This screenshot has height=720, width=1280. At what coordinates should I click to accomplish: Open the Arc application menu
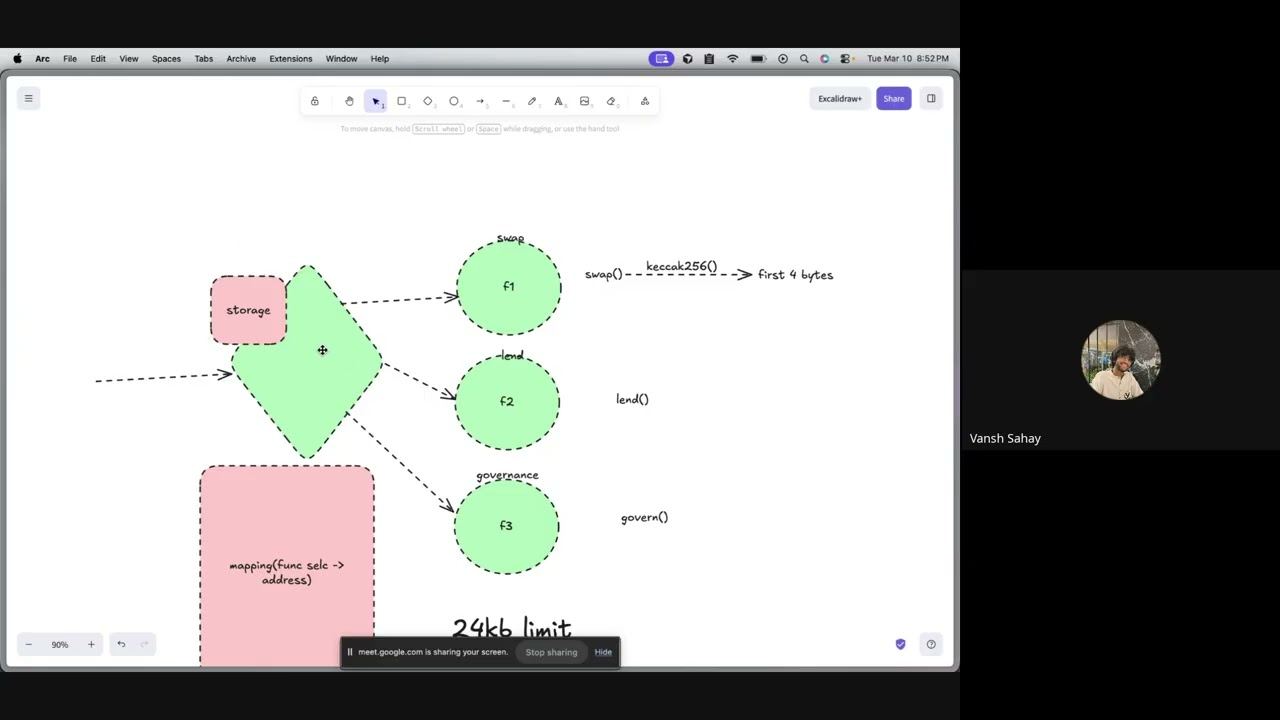pyautogui.click(x=42, y=59)
